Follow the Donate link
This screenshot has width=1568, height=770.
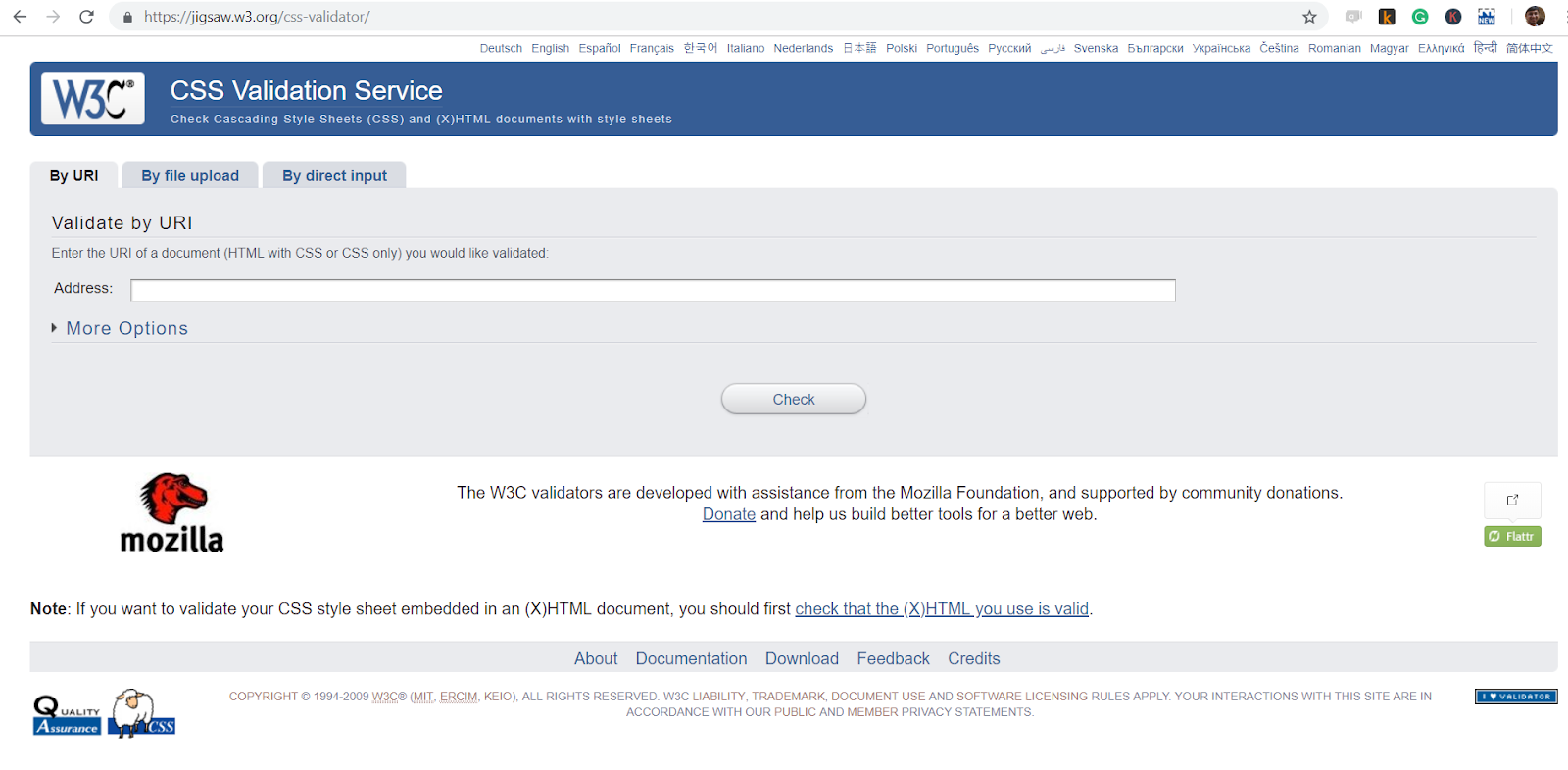729,515
